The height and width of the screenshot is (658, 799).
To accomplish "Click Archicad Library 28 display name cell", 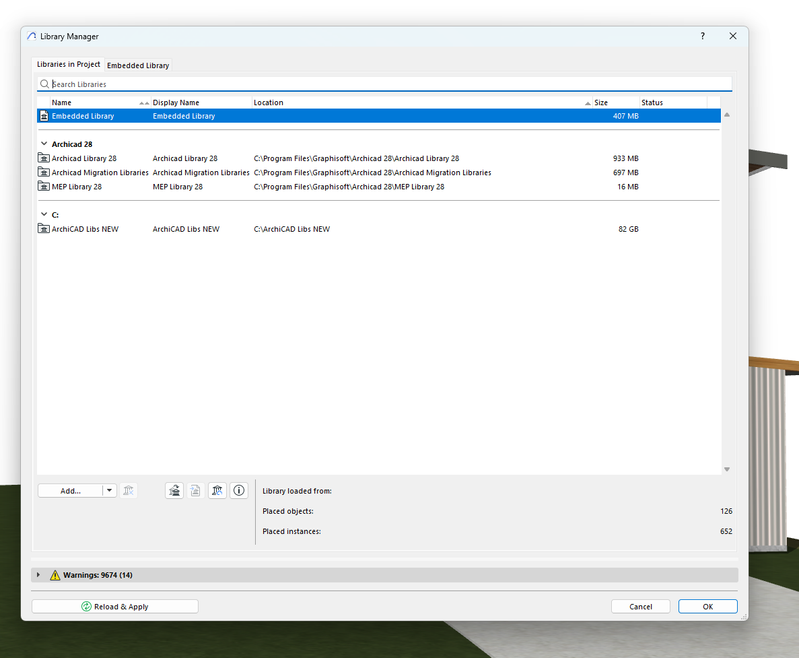I will [185, 159].
